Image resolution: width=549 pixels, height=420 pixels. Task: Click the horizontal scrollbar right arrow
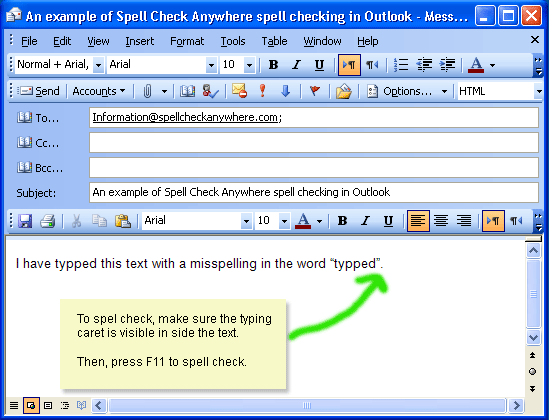pyautogui.click(x=516, y=406)
